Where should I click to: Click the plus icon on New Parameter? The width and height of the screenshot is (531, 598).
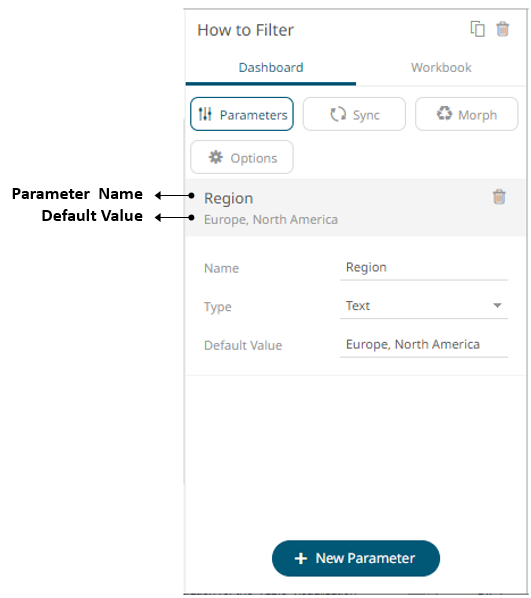[x=301, y=558]
